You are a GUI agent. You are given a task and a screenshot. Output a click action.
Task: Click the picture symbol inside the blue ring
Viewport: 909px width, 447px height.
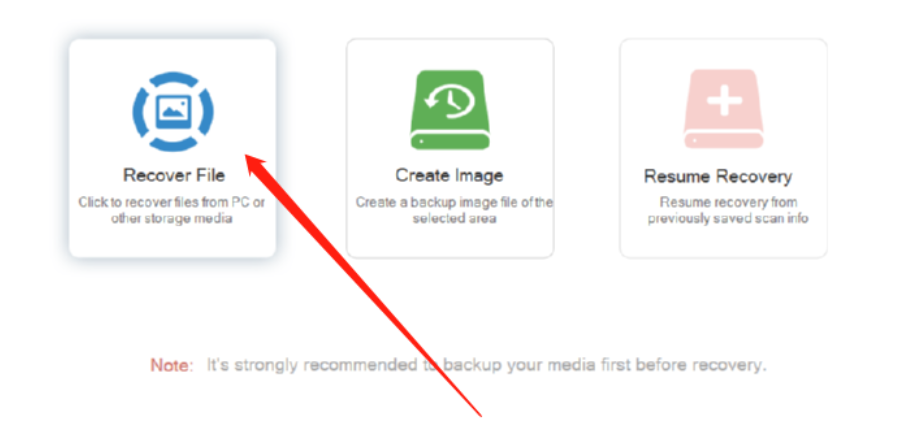173,111
